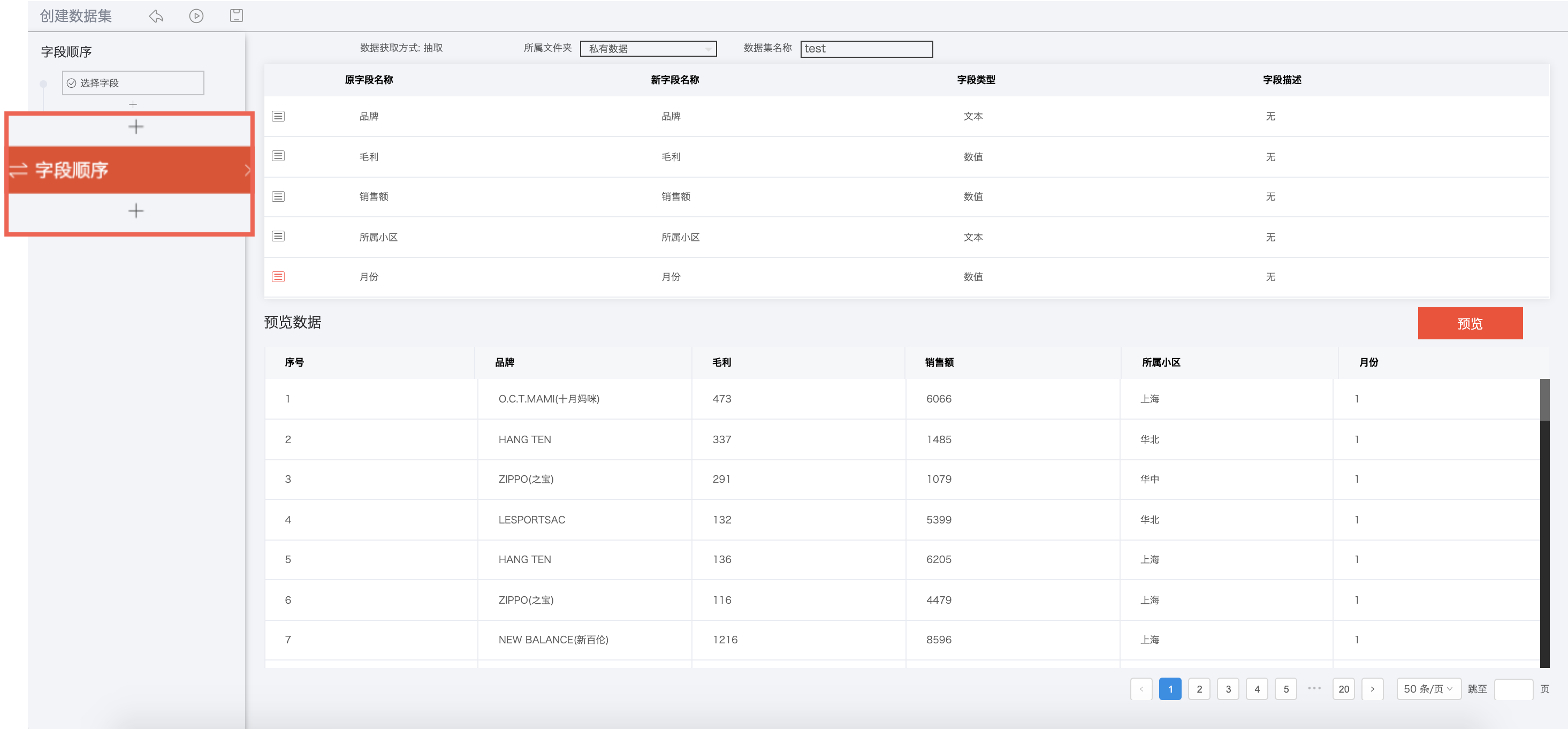Click the drag handle icon for 销售额 row

(x=278, y=196)
